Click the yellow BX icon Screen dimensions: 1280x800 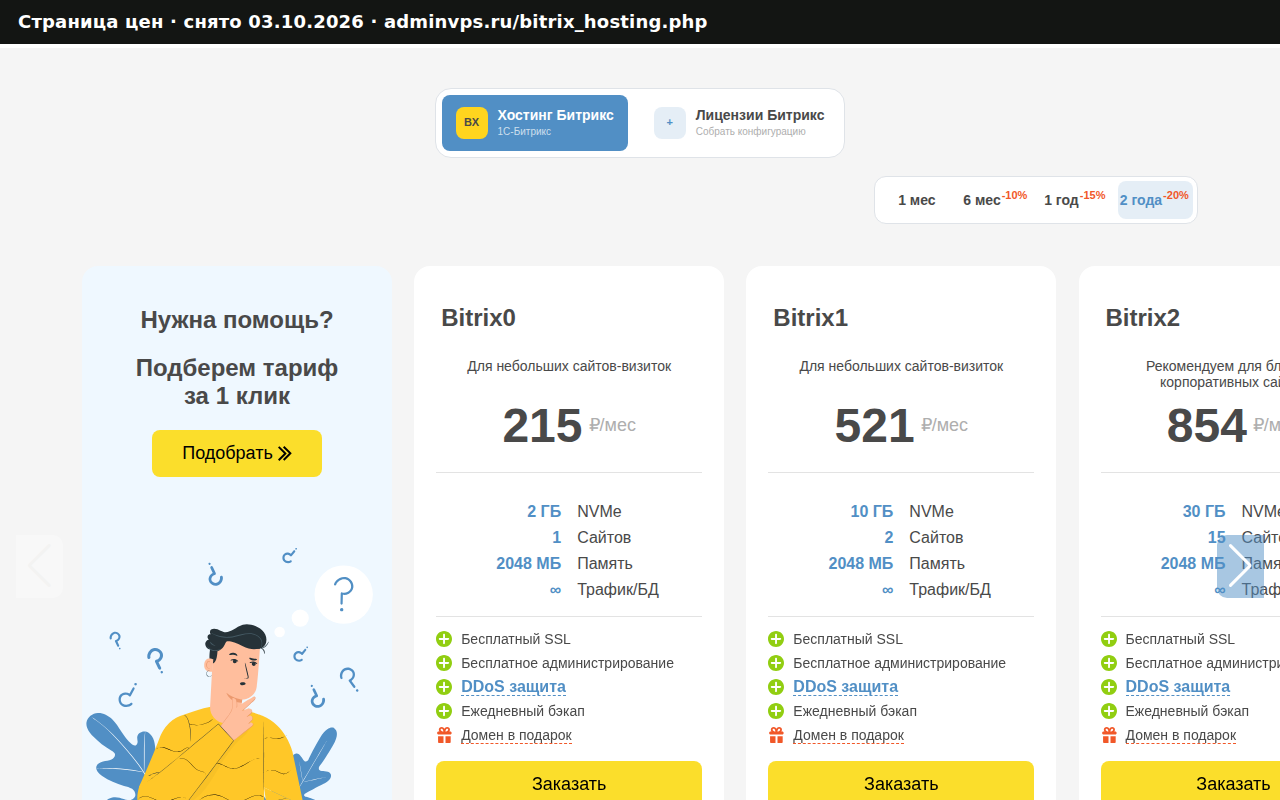pos(472,123)
